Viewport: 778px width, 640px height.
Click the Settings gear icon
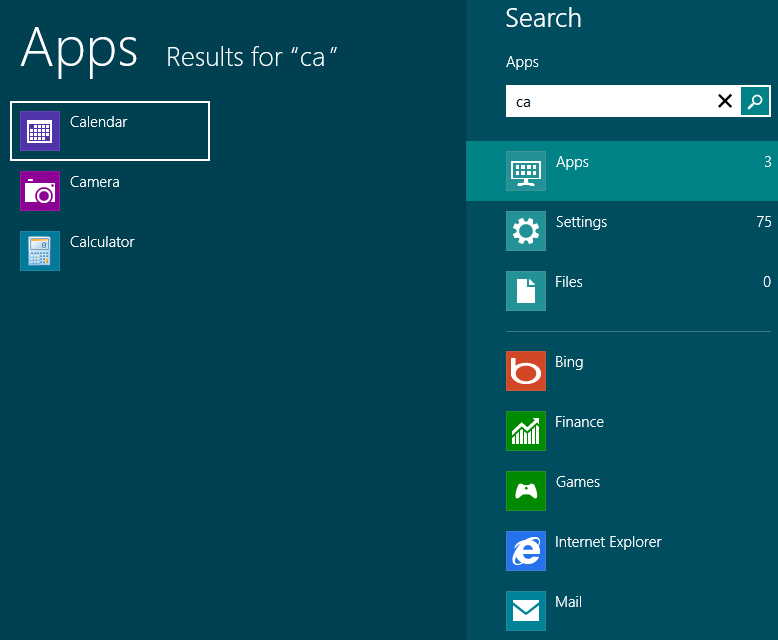click(x=526, y=231)
